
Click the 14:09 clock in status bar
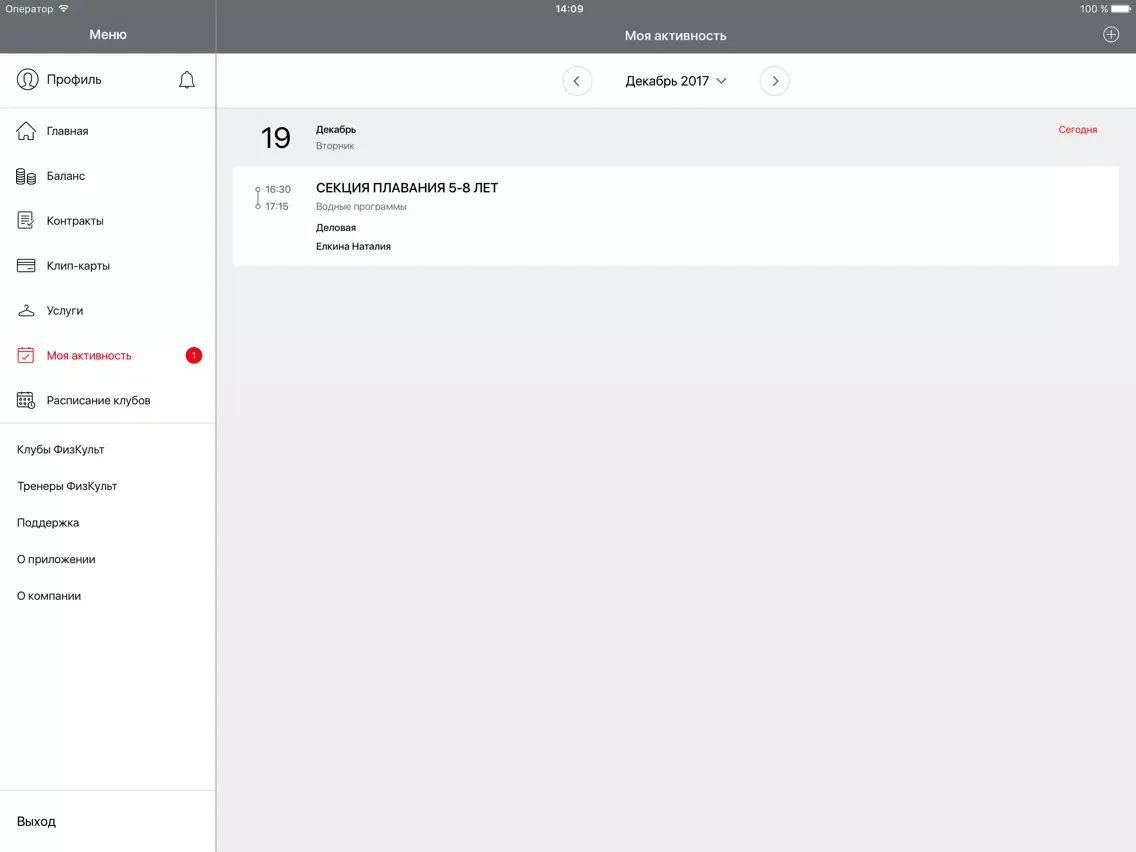tap(569, 9)
